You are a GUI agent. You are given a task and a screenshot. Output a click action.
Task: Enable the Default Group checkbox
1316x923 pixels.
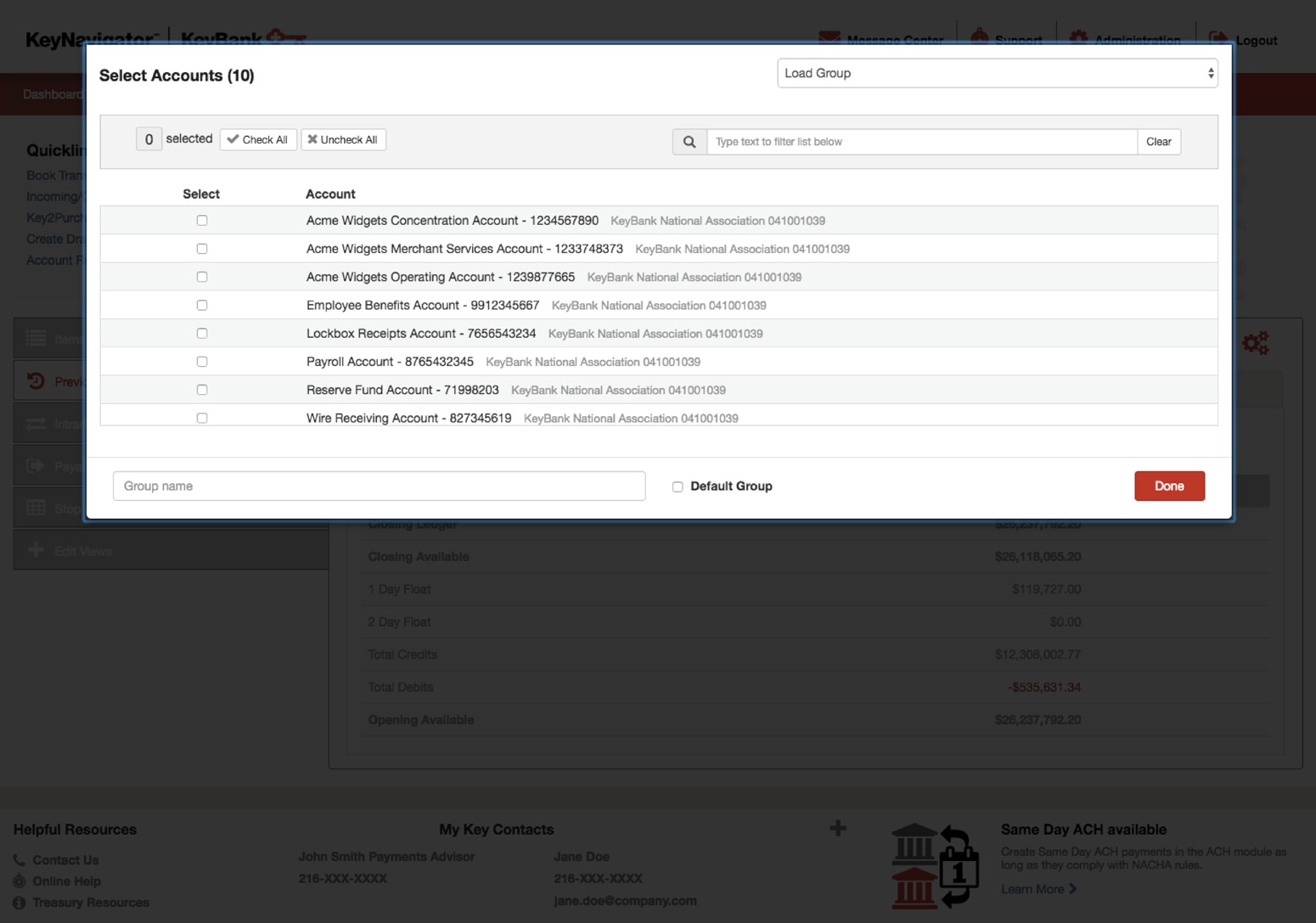(678, 487)
